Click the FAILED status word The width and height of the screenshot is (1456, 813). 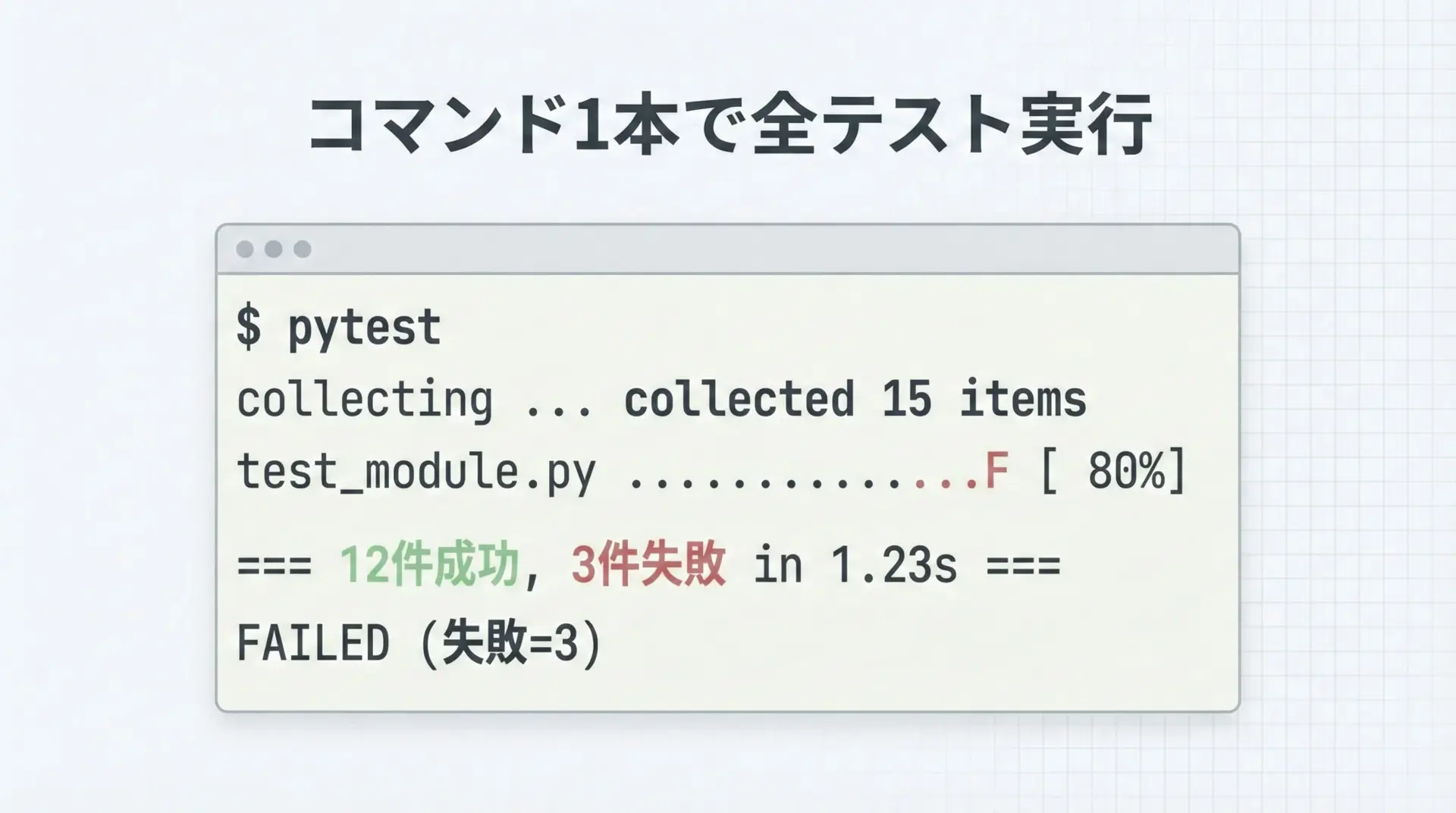coord(313,643)
